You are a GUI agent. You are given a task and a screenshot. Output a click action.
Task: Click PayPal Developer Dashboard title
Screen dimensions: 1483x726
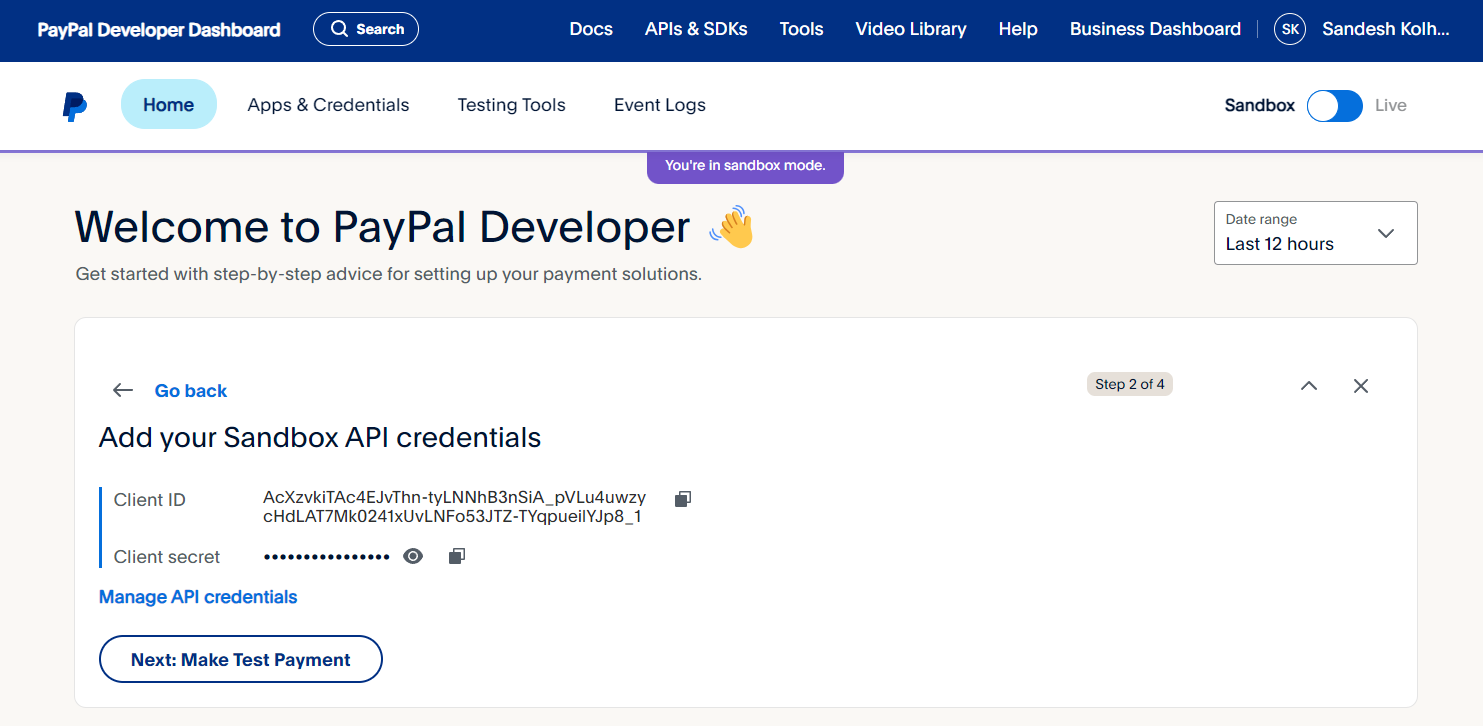[x=159, y=30]
